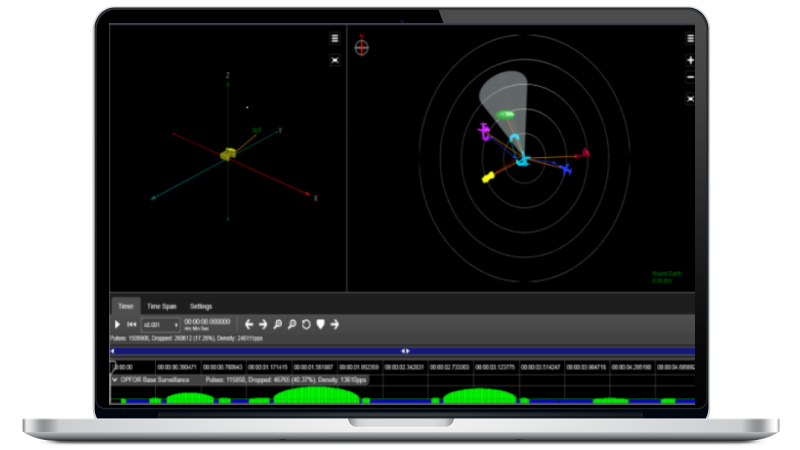Click the shield-shaped marker icon
The height and width of the screenshot is (450, 800).
click(x=320, y=324)
